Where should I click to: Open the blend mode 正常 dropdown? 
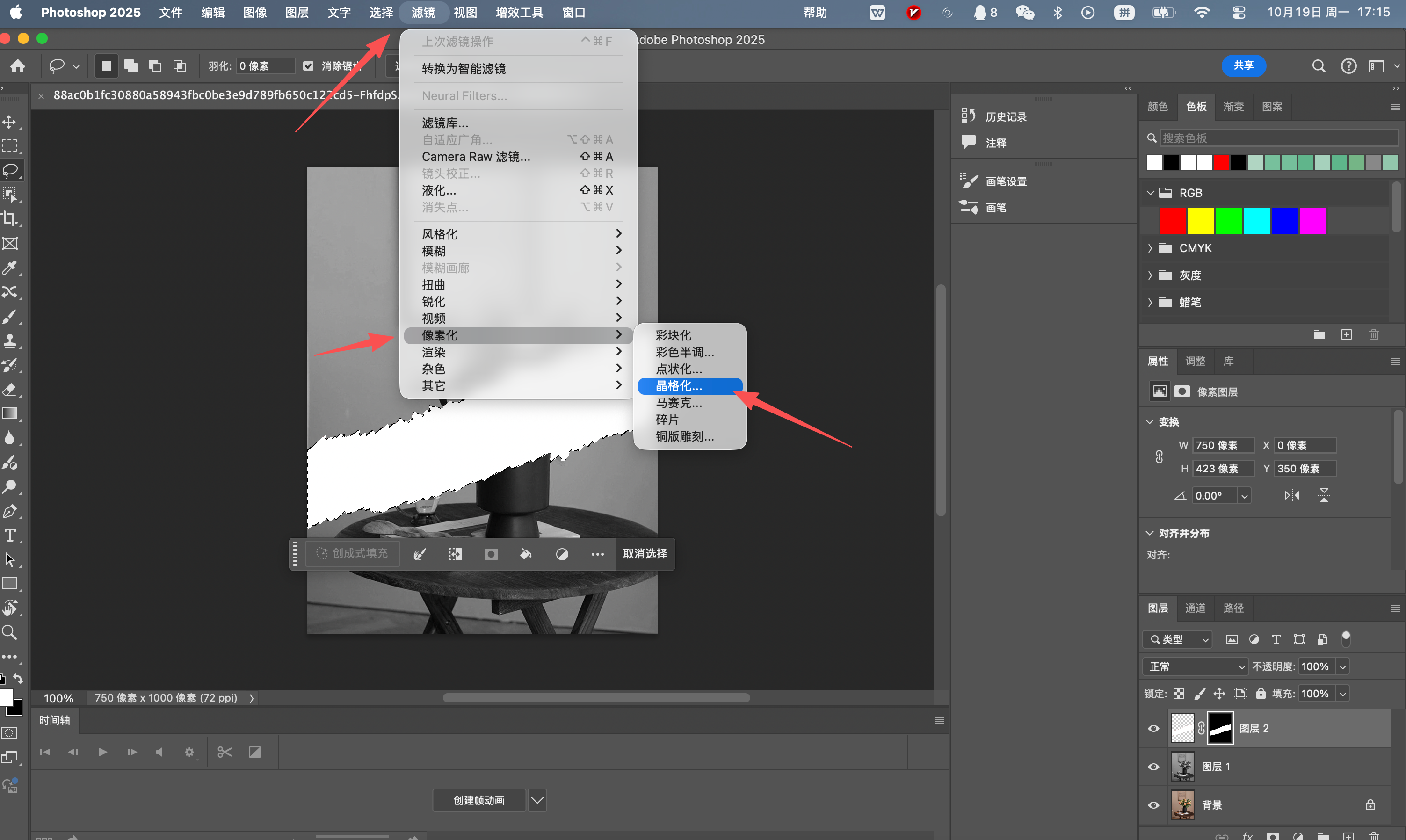tap(1195, 667)
